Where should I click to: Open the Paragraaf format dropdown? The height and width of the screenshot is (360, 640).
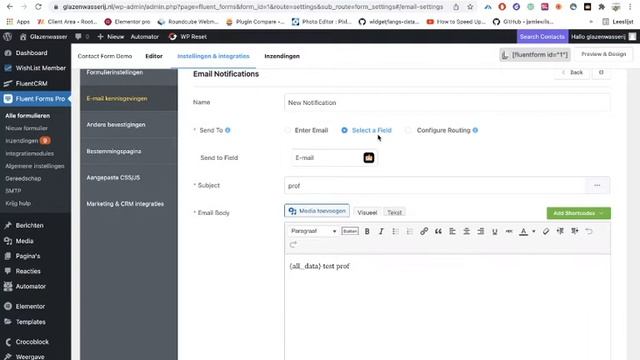(x=313, y=231)
